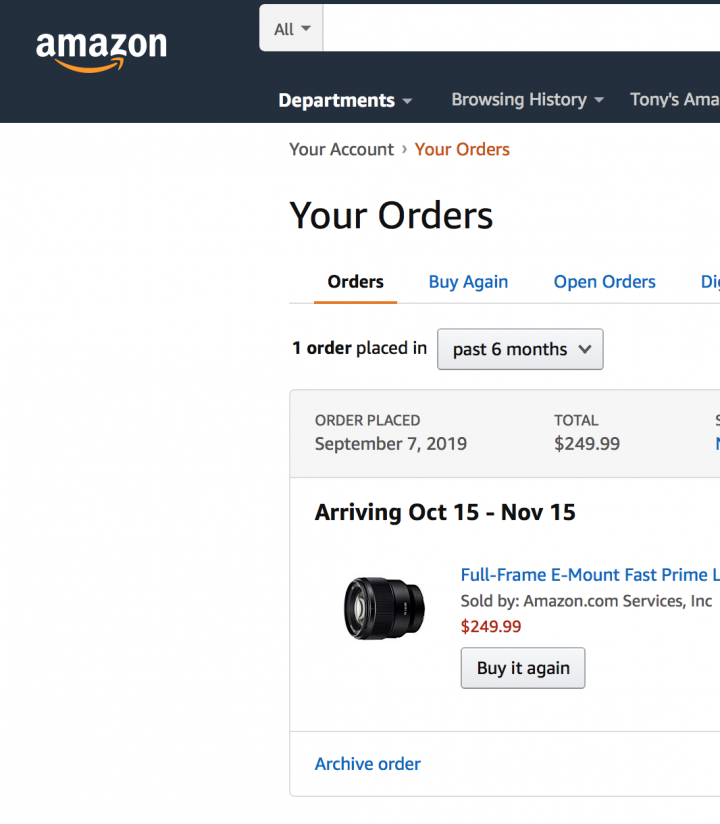Click the Amazon logo

(x=101, y=50)
